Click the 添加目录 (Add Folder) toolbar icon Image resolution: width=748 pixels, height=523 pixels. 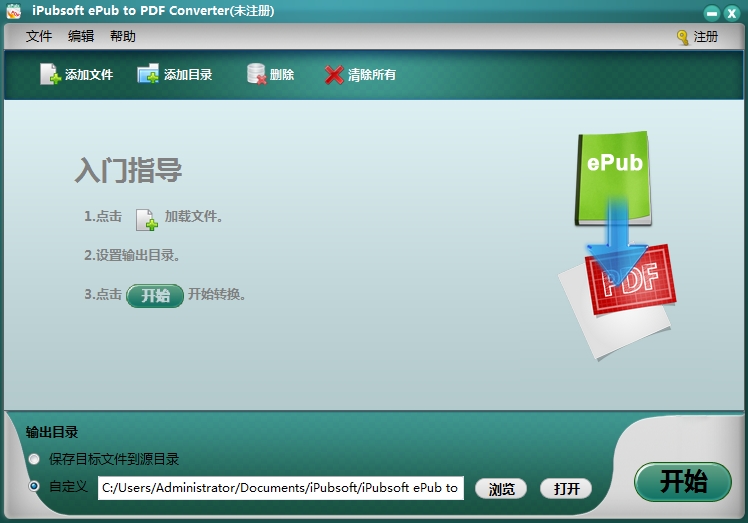click(x=148, y=74)
